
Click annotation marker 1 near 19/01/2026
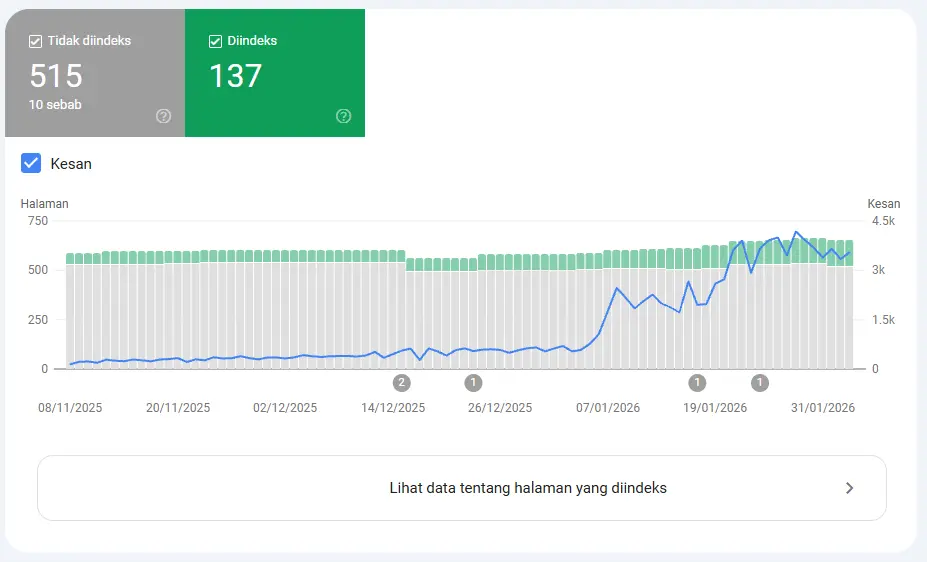point(697,382)
